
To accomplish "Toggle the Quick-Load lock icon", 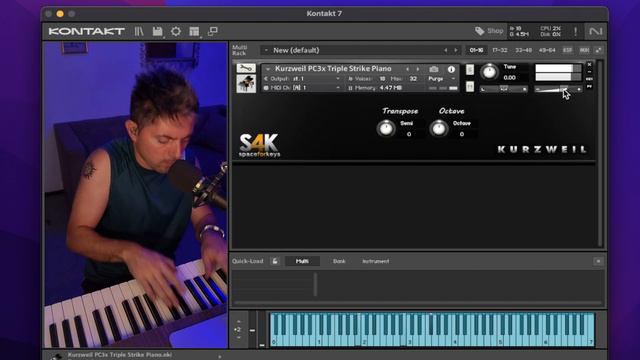I will [x=275, y=261].
